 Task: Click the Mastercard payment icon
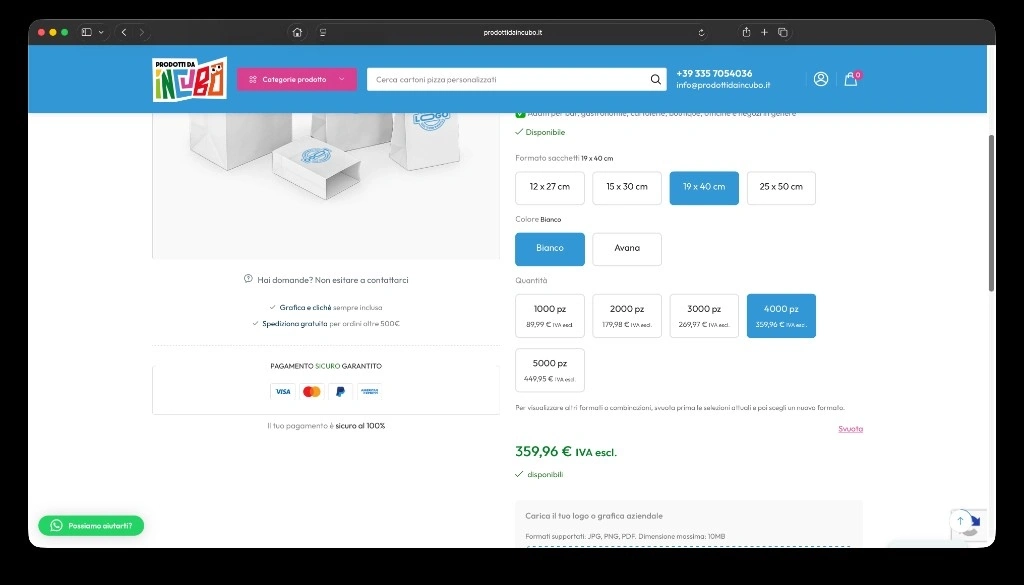(312, 391)
